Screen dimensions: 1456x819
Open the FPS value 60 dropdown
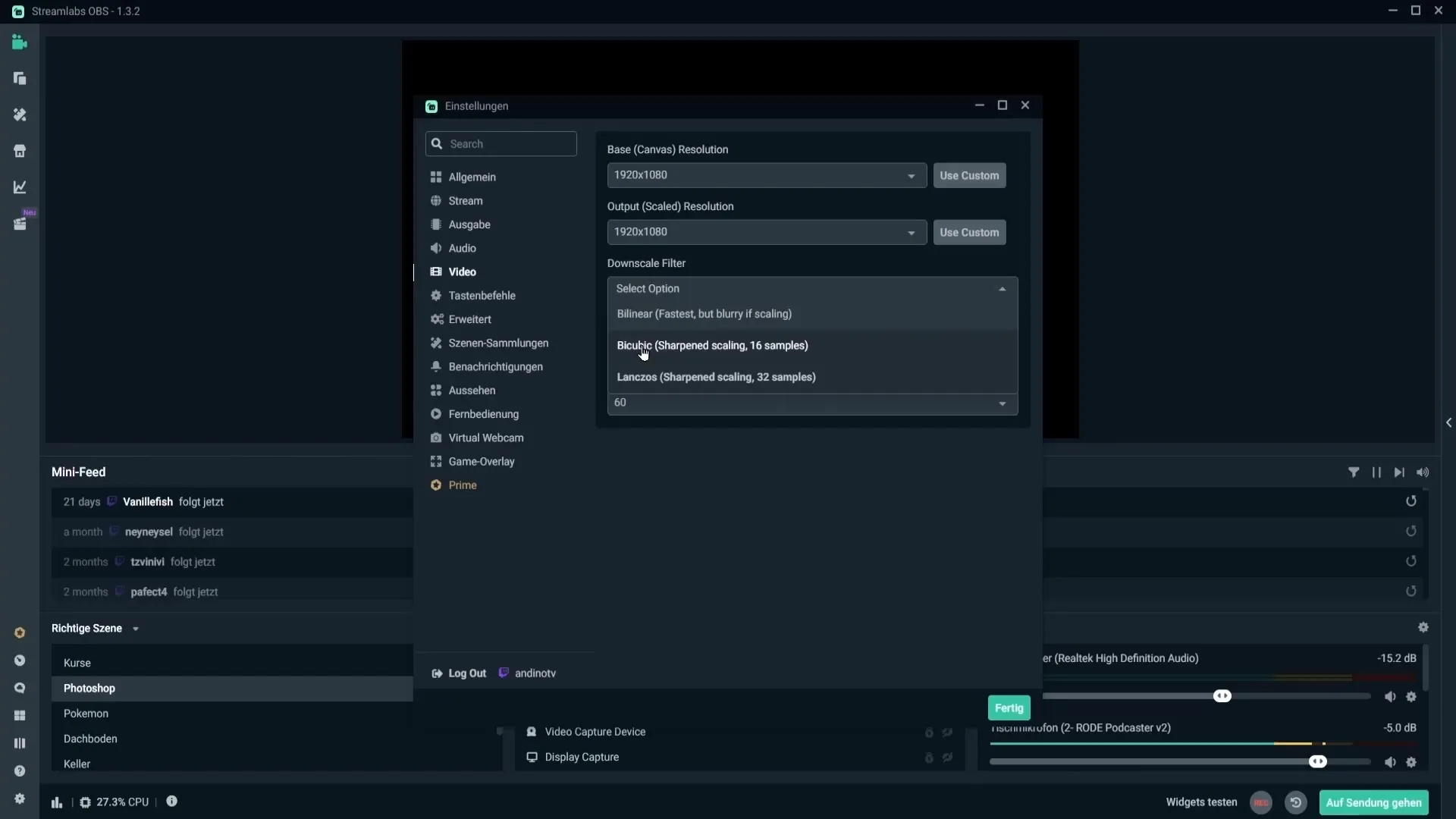click(x=812, y=403)
